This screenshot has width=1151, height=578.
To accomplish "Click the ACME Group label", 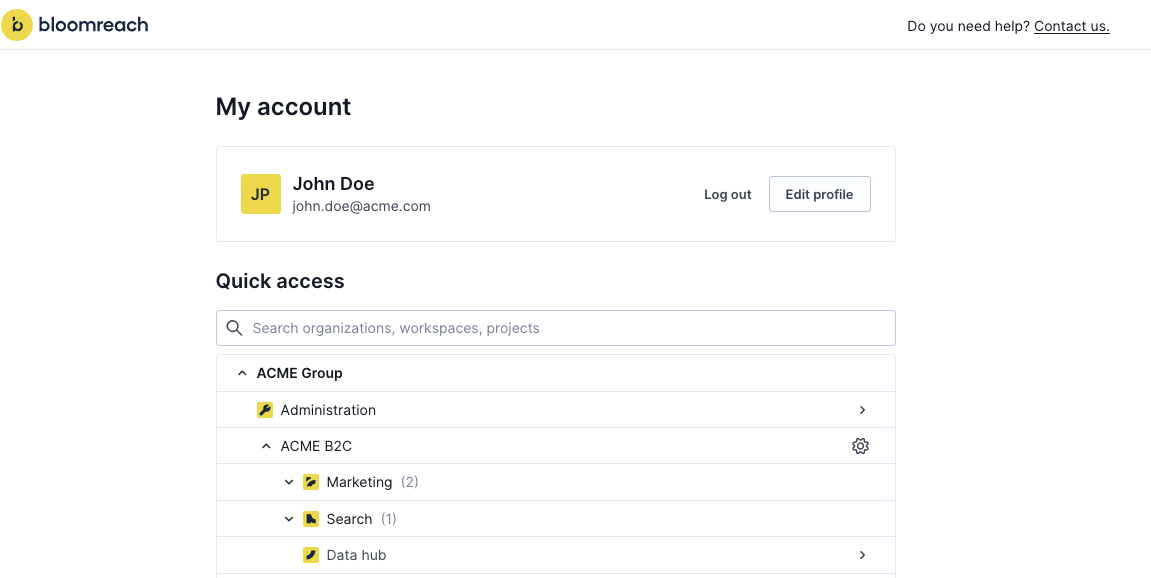I will click(x=299, y=373).
